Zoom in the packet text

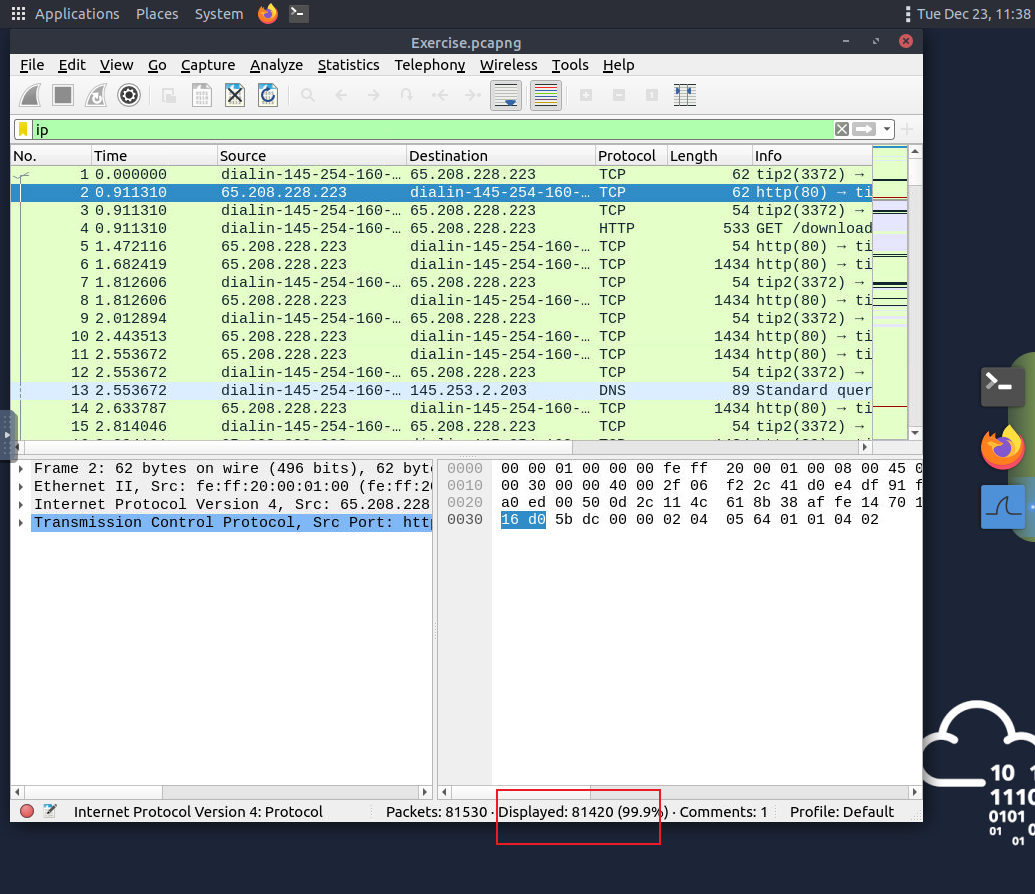pyautogui.click(x=585, y=96)
